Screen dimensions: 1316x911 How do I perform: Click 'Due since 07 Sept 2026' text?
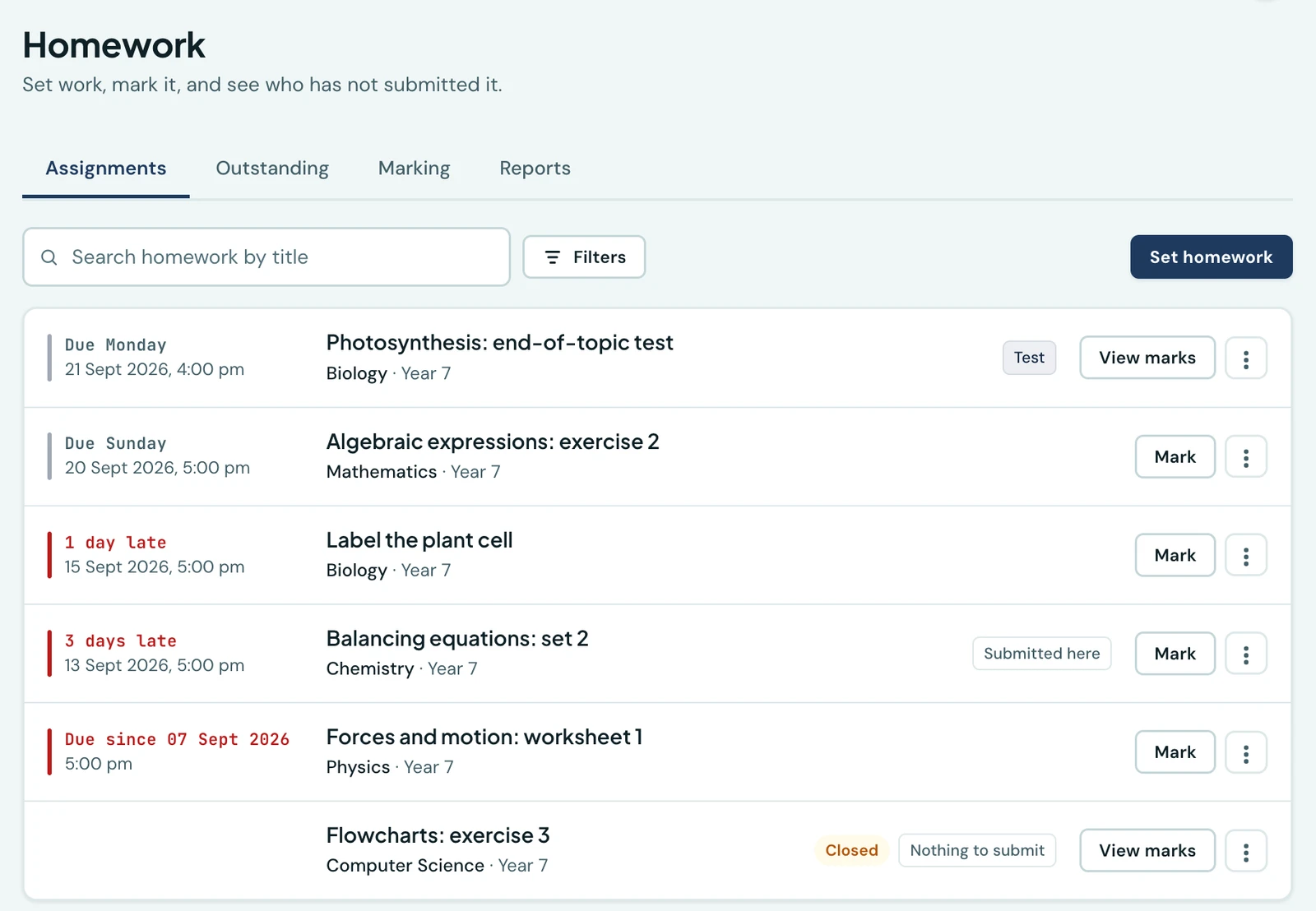177,740
